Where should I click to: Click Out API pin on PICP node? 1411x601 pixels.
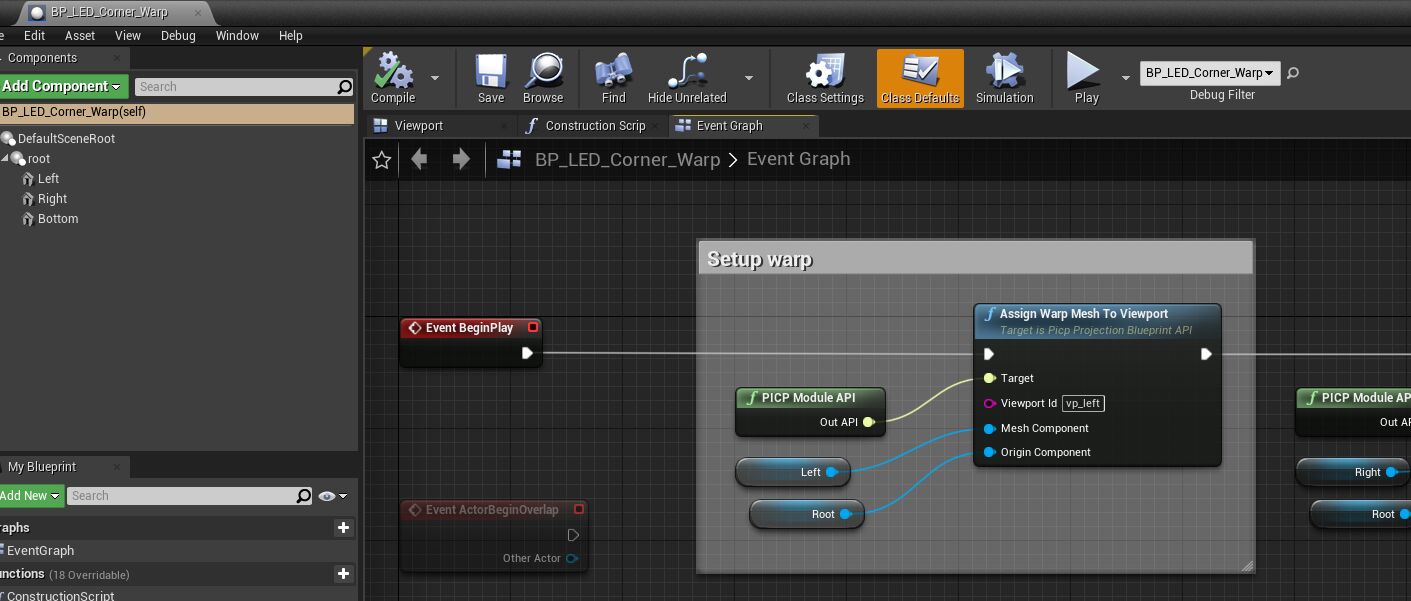point(869,422)
